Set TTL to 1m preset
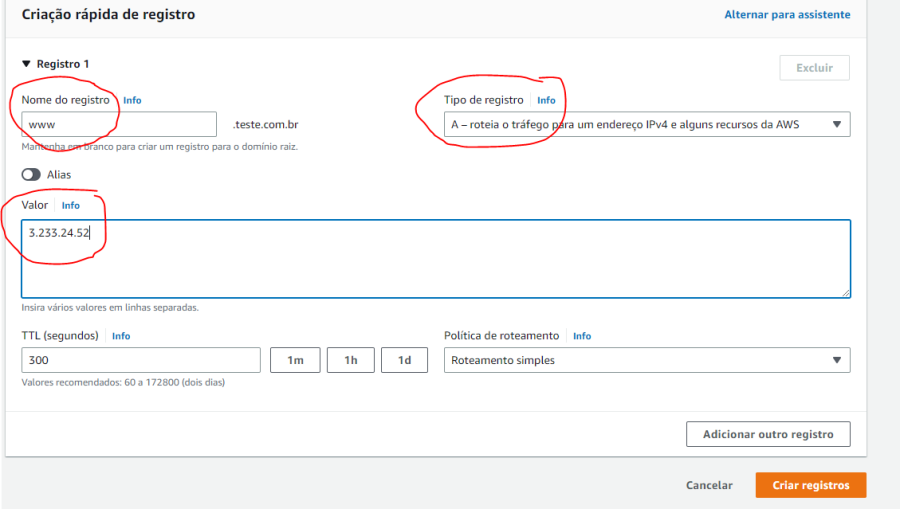This screenshot has height=509, width=900. tap(295, 360)
